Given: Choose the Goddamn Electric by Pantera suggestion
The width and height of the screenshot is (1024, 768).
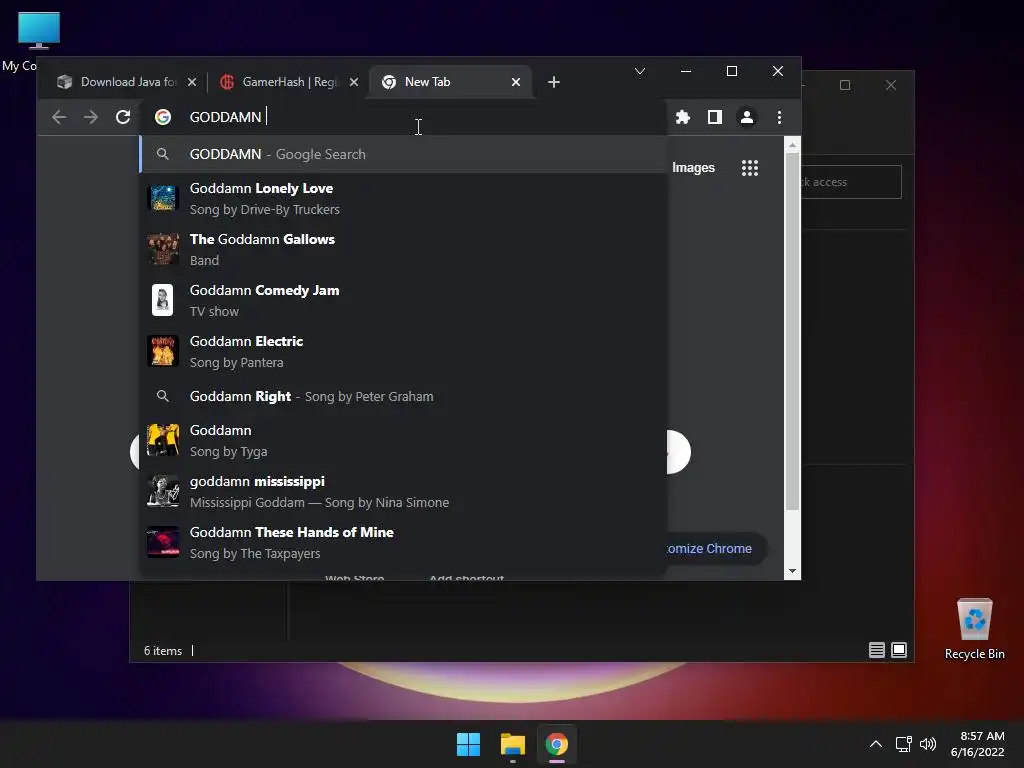Looking at the screenshot, I should coord(404,351).
